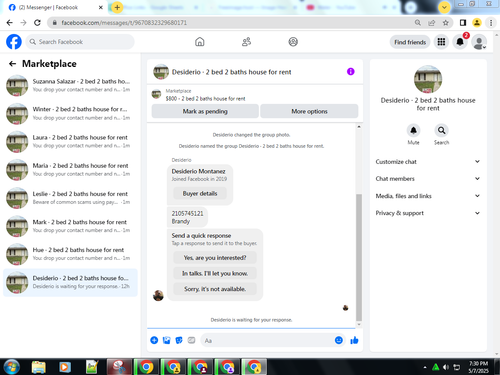Open File Explorer from taskbar
Image resolution: width=500 pixels, height=375 pixels.
39,367
